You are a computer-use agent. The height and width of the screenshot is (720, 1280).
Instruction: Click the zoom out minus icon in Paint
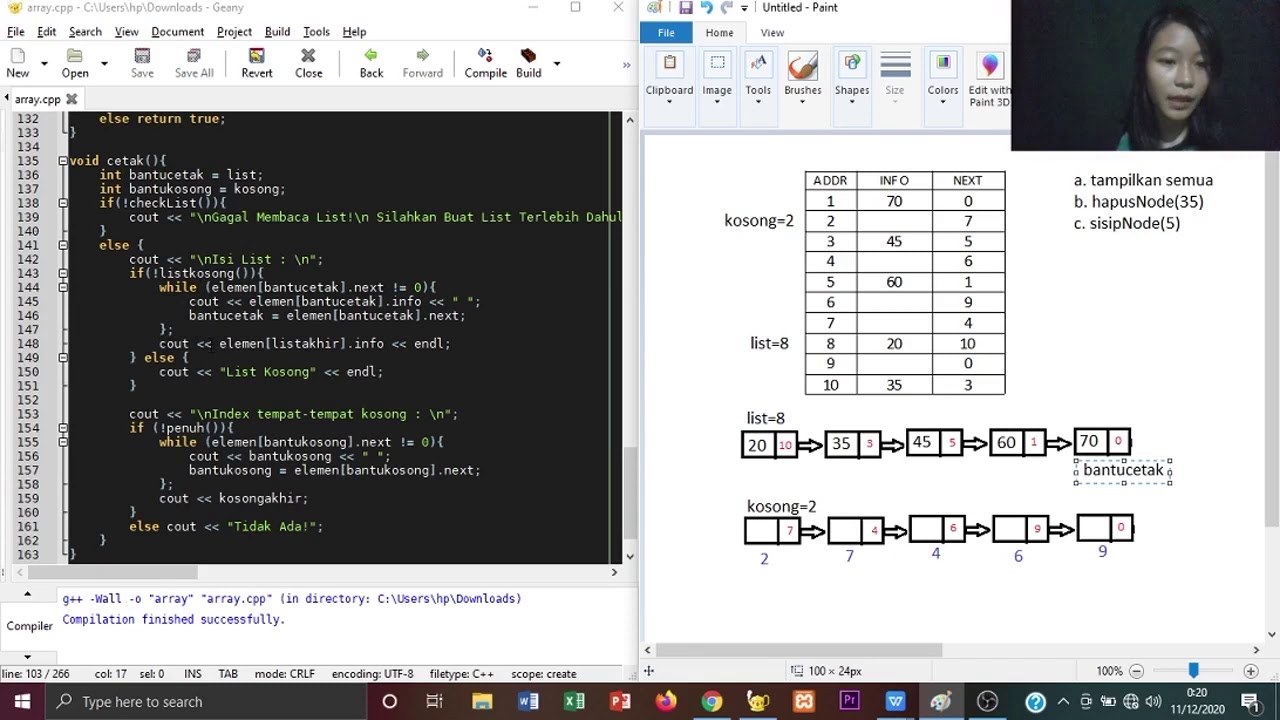tap(1135, 671)
